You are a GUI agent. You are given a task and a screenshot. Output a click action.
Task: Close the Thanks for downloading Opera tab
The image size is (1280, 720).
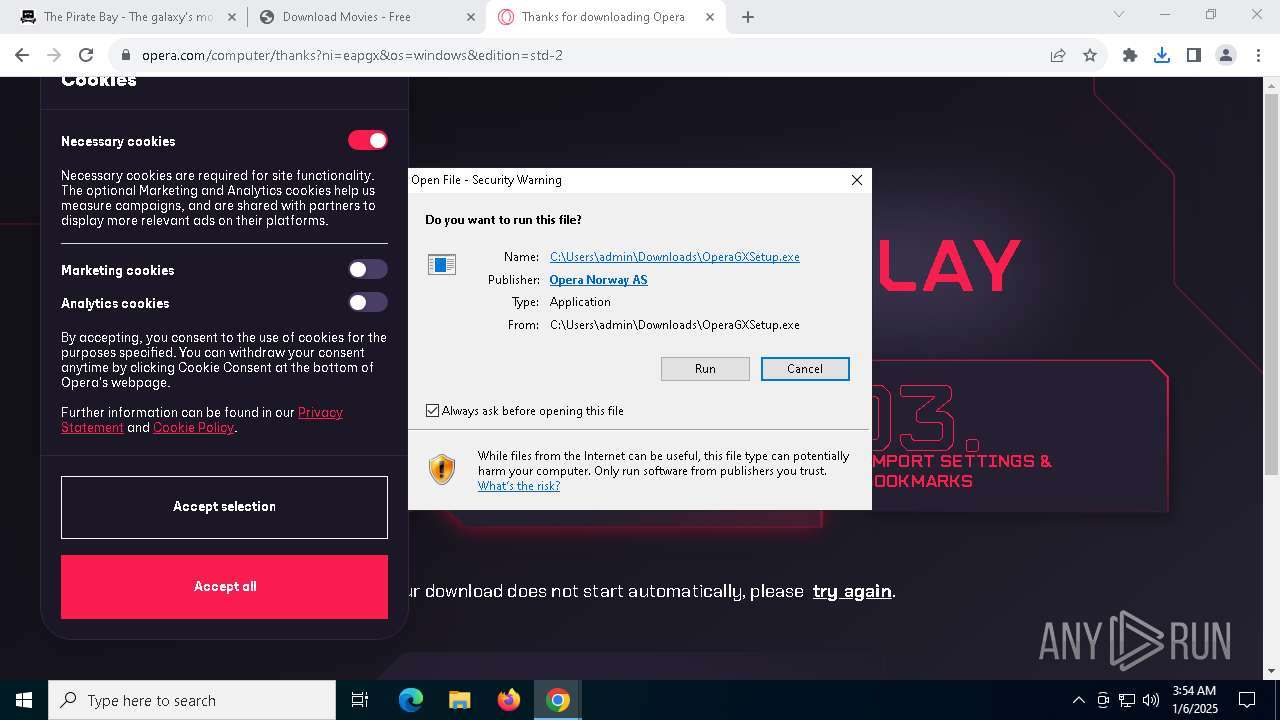[708, 16]
